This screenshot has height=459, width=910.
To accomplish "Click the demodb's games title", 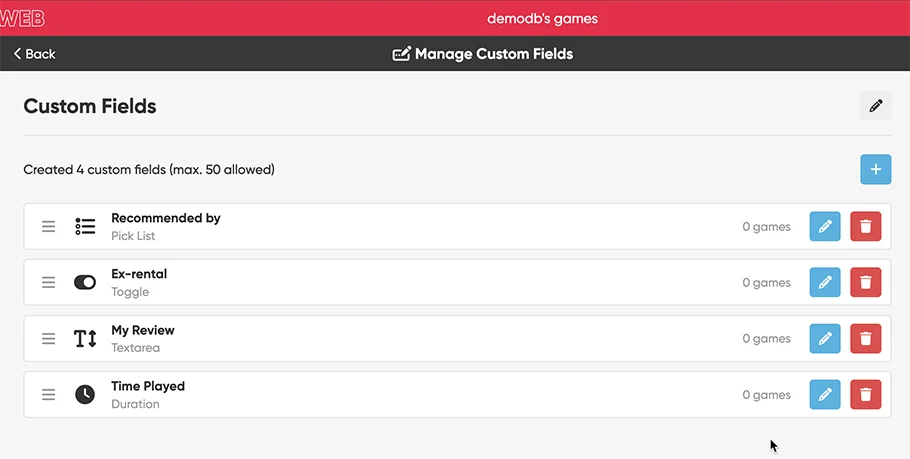I will tap(542, 18).
